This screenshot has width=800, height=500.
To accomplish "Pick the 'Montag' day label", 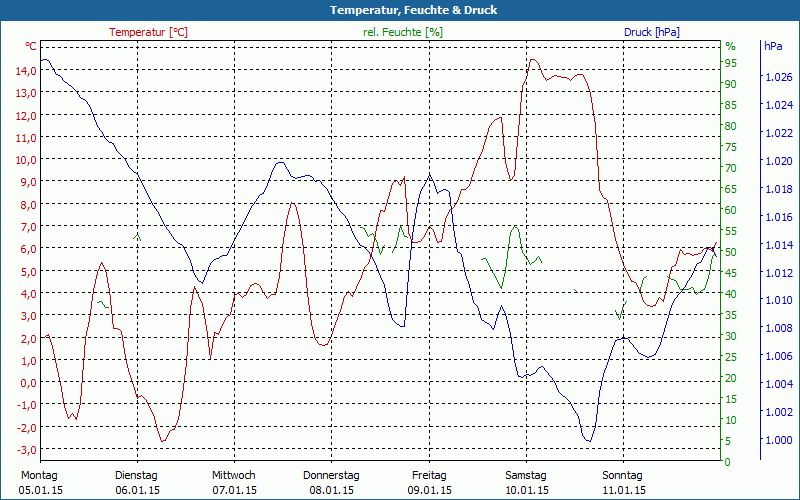I will 39,475.
